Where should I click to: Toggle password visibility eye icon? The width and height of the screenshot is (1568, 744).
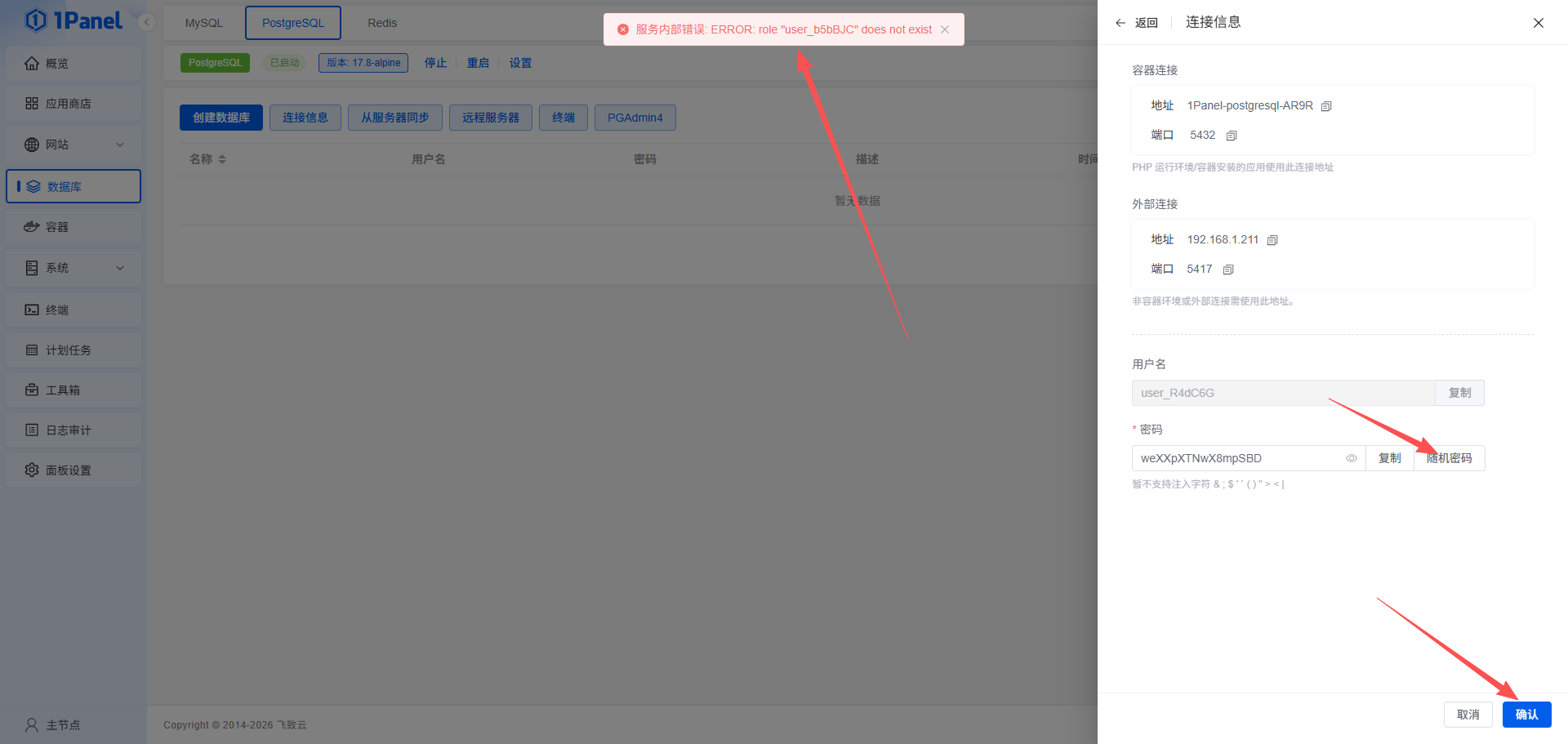[x=1352, y=458]
